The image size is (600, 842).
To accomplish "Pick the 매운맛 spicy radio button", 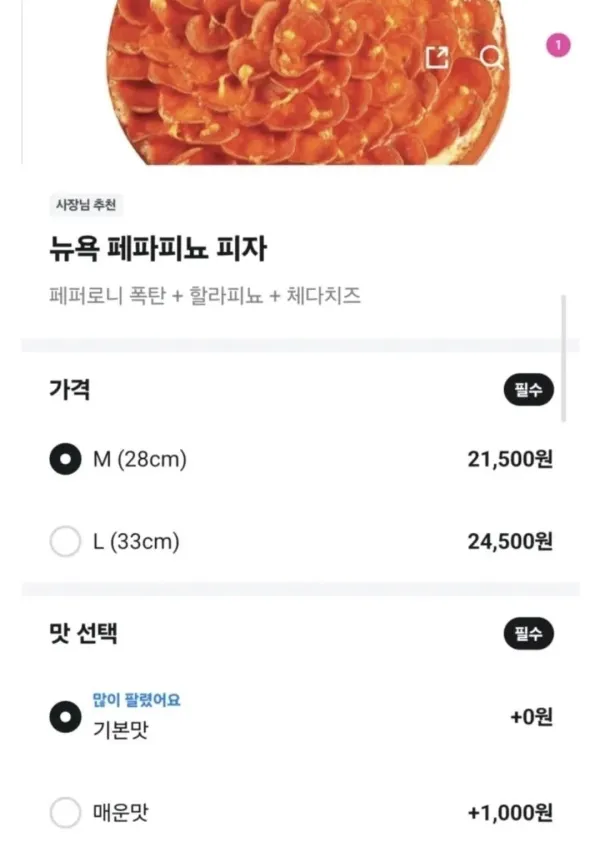I will click(x=65, y=813).
